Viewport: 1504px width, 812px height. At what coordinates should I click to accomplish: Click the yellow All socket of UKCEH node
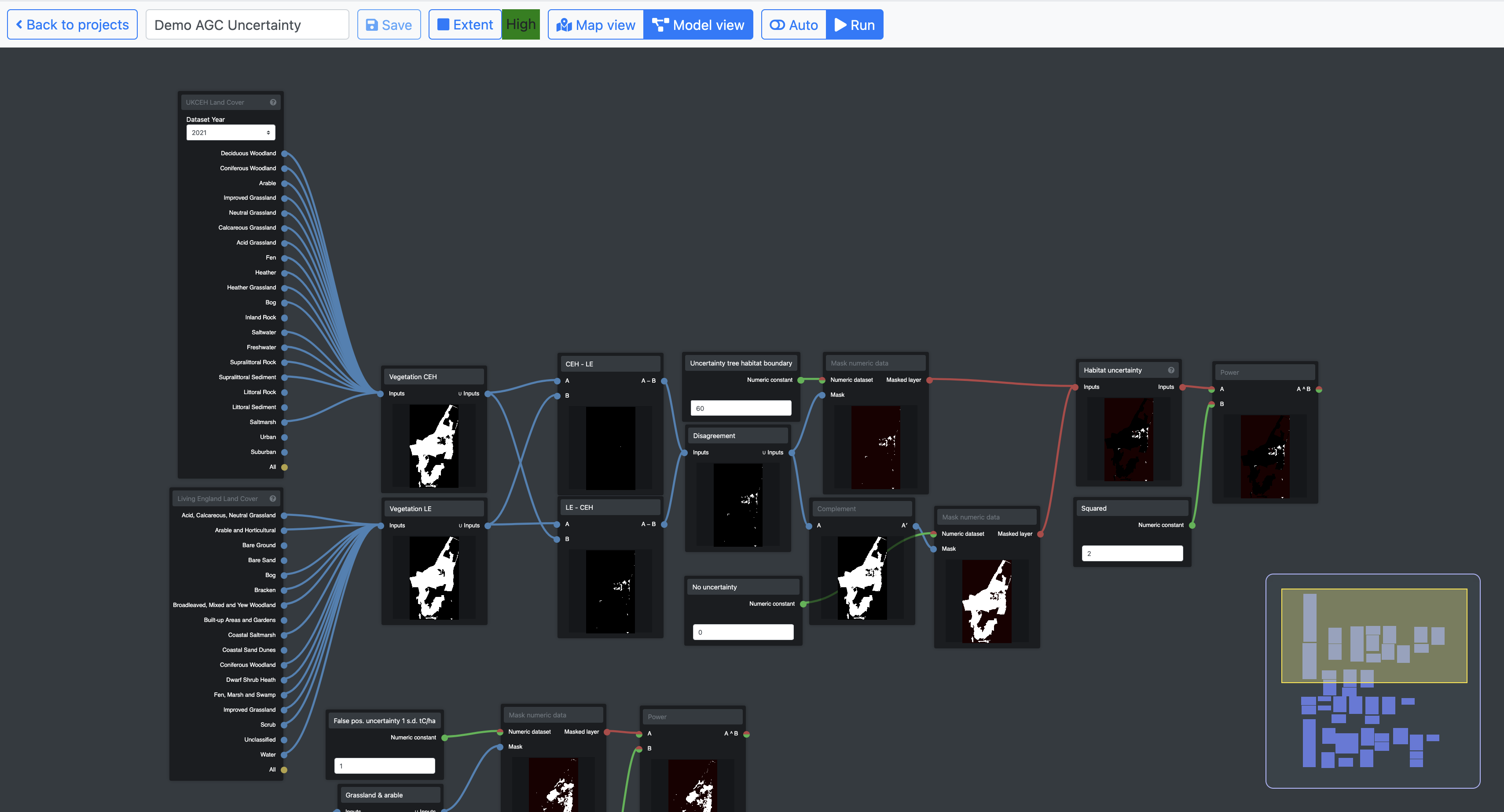click(284, 467)
